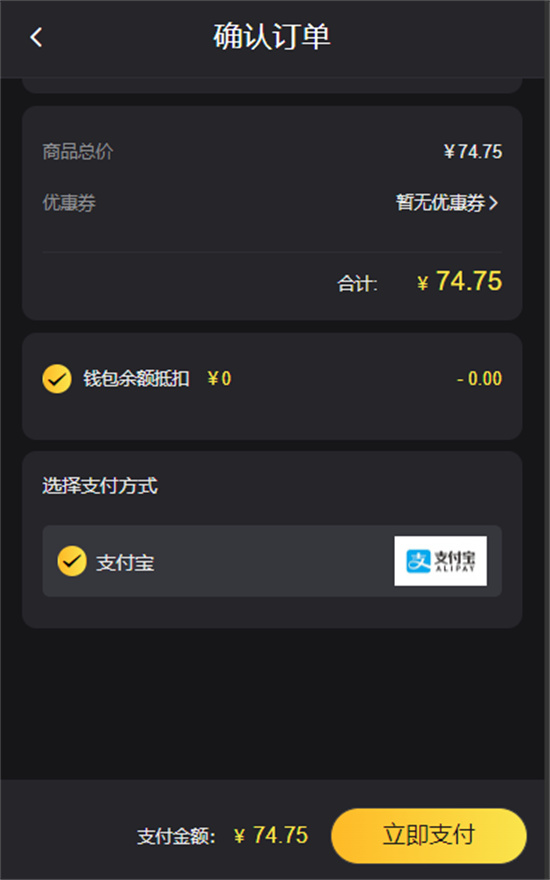The width and height of the screenshot is (550, 880).
Task: Click the Alipay logo image
Action: click(x=441, y=561)
